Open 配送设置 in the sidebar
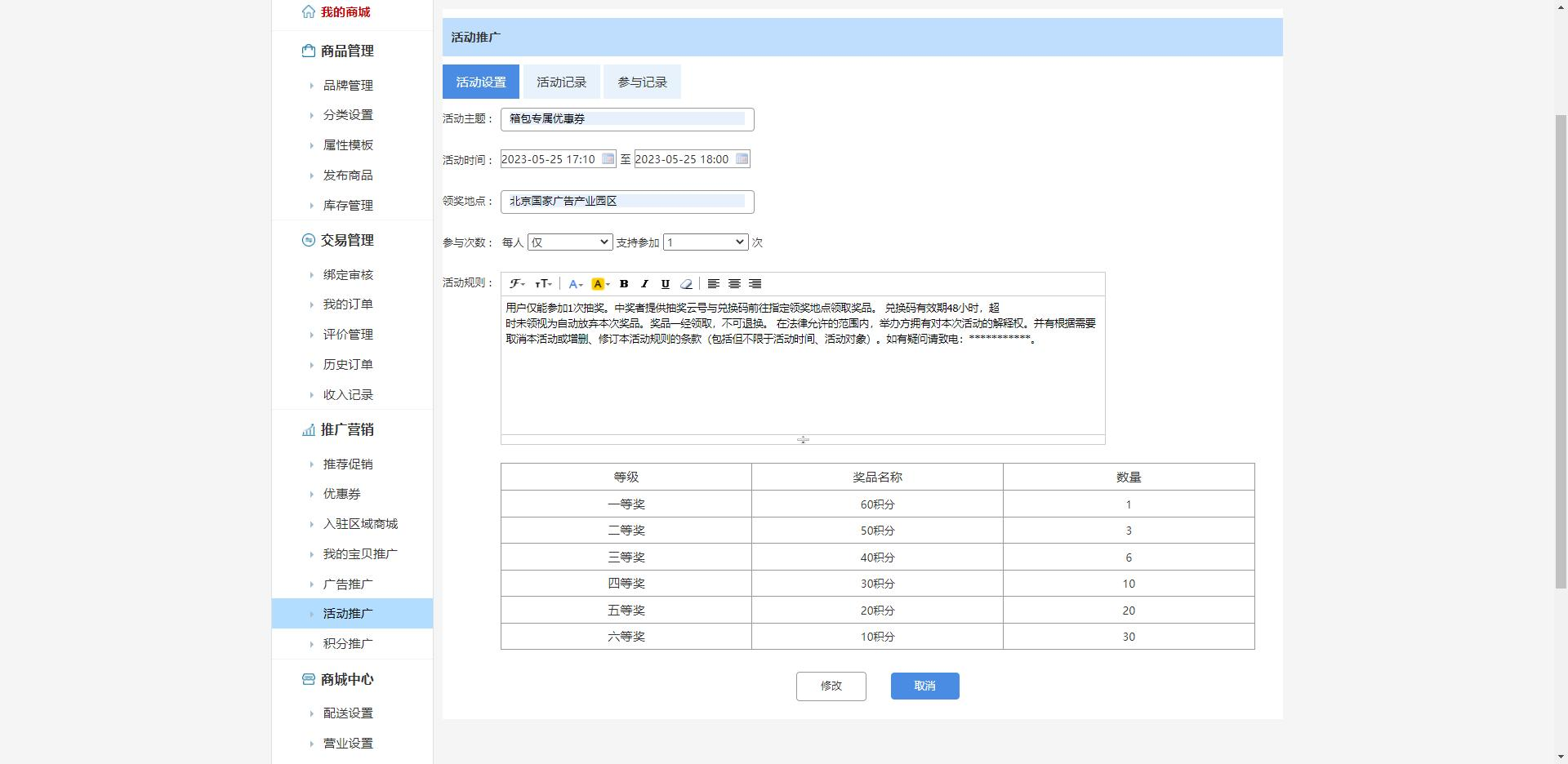 coord(348,713)
